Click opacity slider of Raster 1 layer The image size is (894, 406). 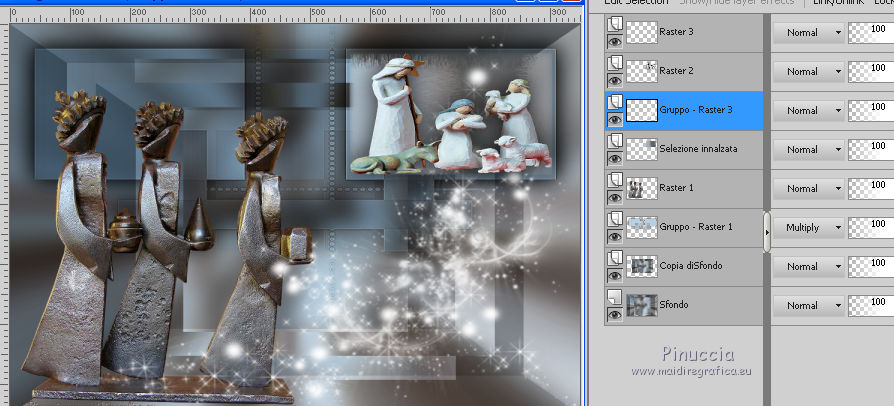[871, 189]
